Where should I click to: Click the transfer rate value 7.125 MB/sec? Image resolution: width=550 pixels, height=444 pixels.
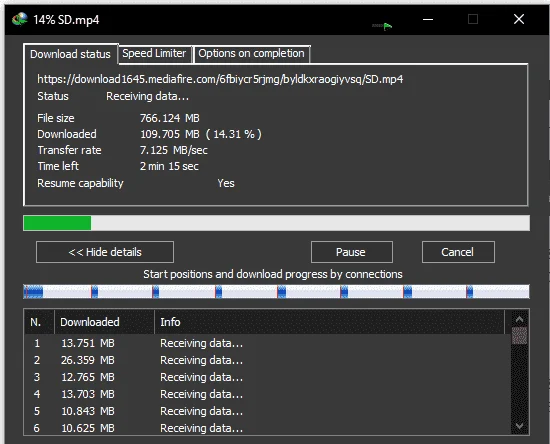pos(174,150)
